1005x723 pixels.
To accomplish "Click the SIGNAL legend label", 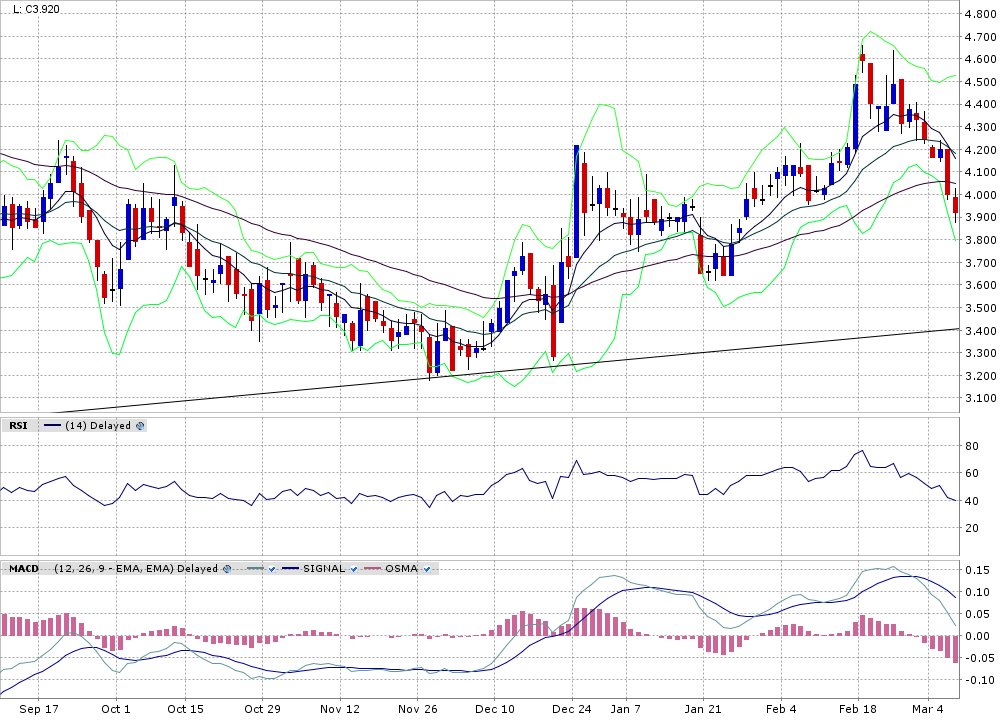I will tap(323, 569).
